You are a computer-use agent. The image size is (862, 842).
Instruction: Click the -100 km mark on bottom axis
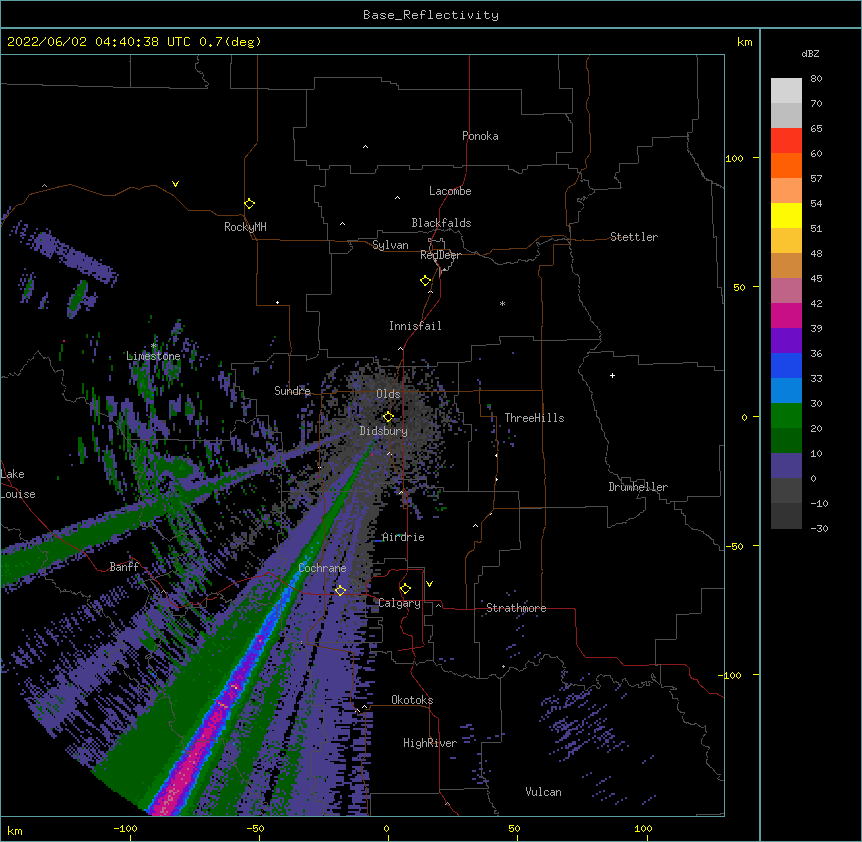click(125, 828)
